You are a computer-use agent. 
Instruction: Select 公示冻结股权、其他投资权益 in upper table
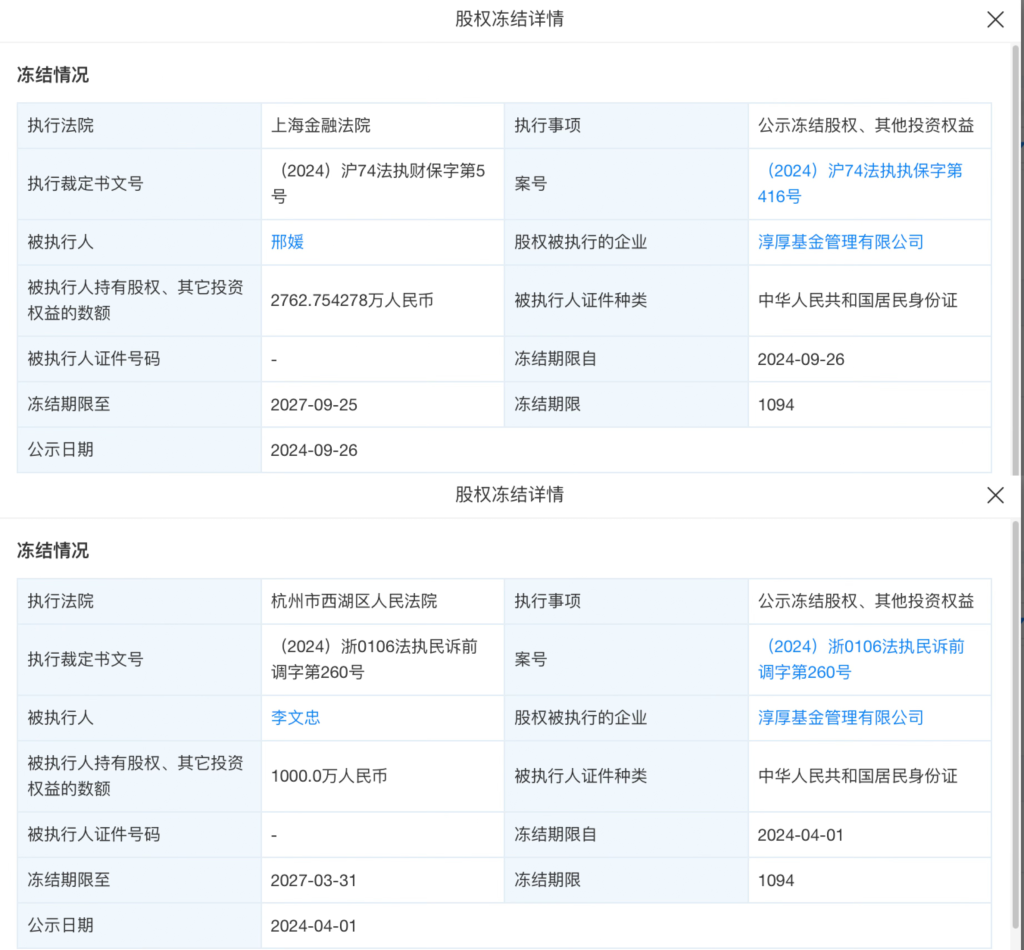866,125
